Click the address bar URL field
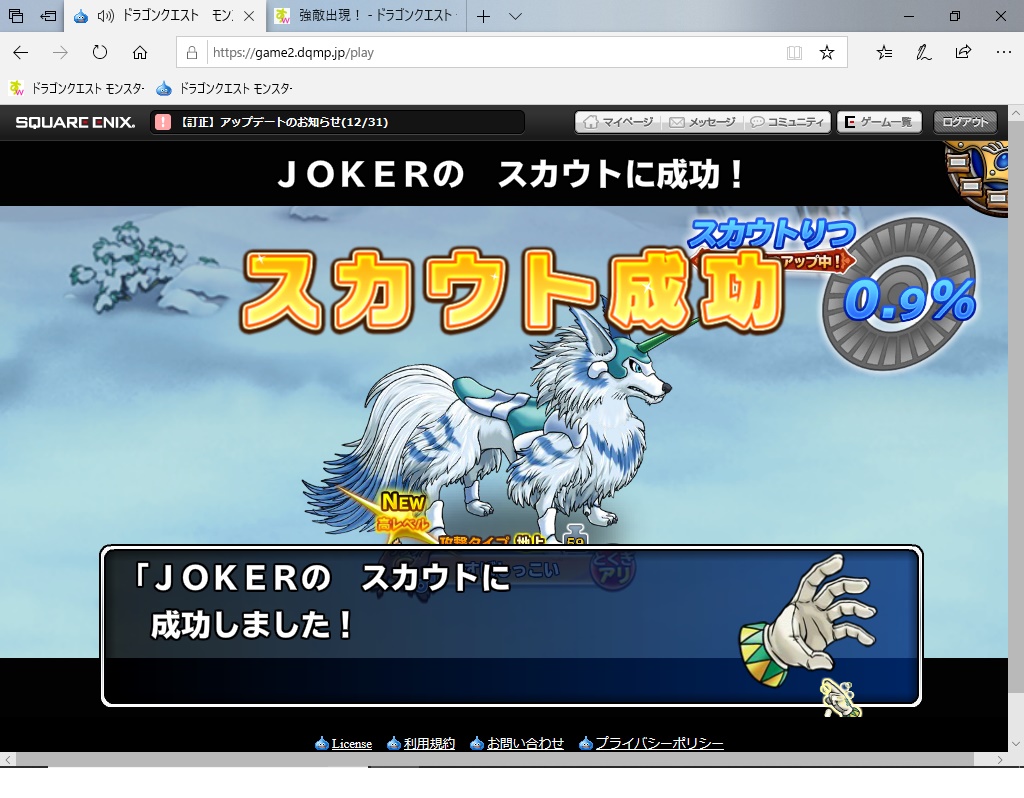 pos(480,52)
